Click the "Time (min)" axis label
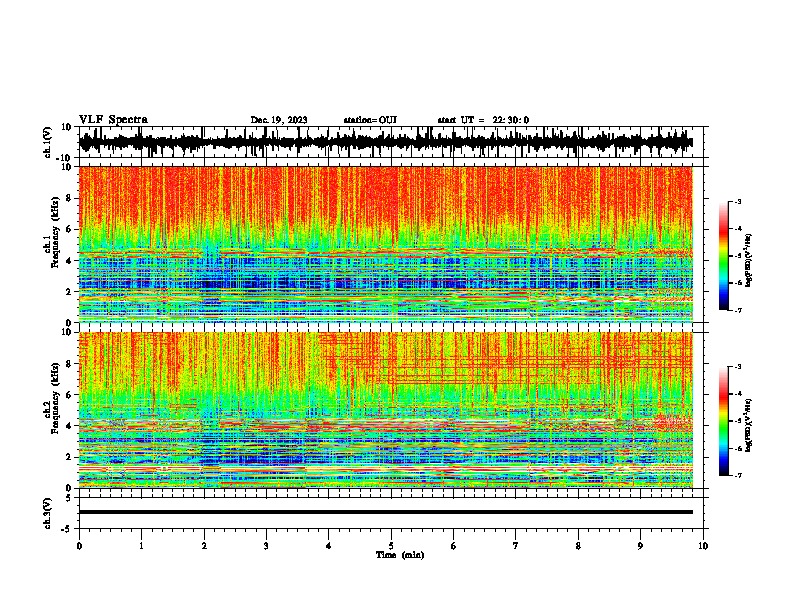Image resolution: width=792 pixels, height=612 pixels. click(x=400, y=555)
